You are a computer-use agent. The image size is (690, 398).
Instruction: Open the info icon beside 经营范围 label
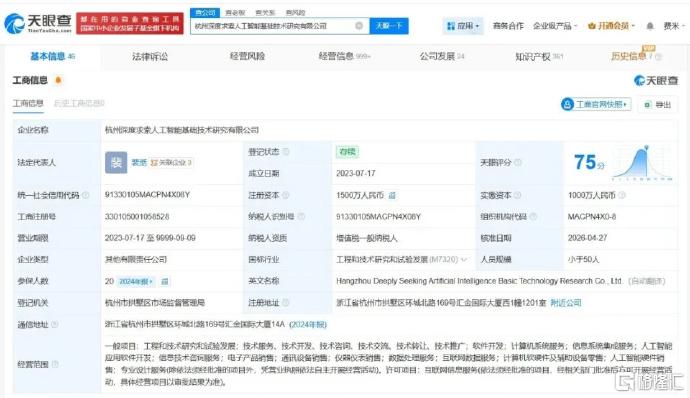coord(55,364)
